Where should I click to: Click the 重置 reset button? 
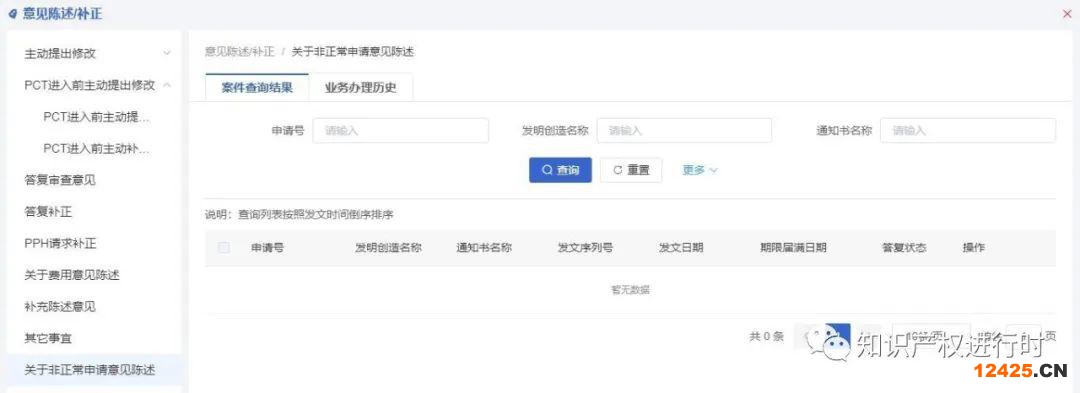tap(631, 170)
